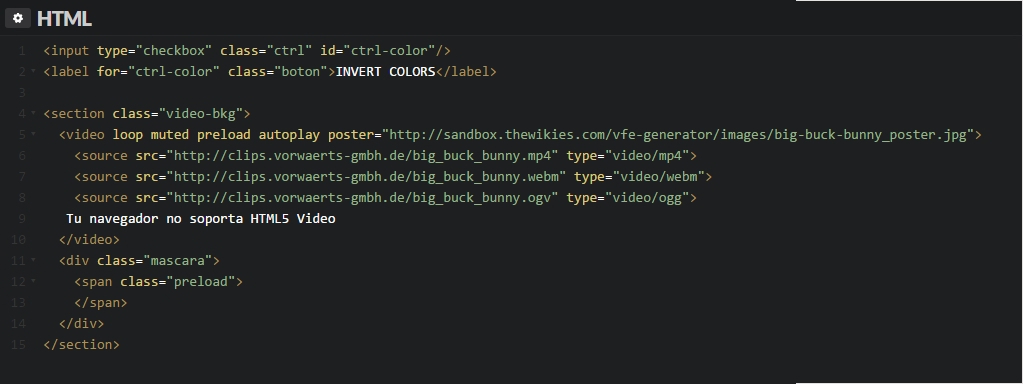The width and height of the screenshot is (1023, 384).
Task: Click the big-buck-bunny_poster.jpg poster URL
Action: (x=679, y=135)
